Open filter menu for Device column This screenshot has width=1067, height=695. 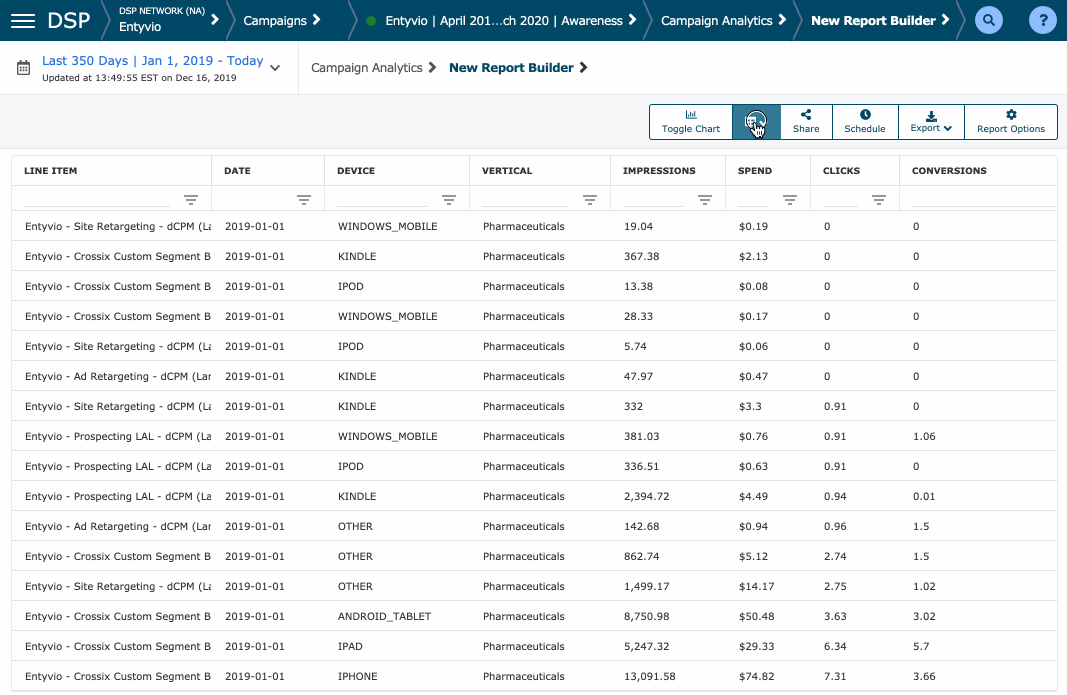[x=449, y=200]
